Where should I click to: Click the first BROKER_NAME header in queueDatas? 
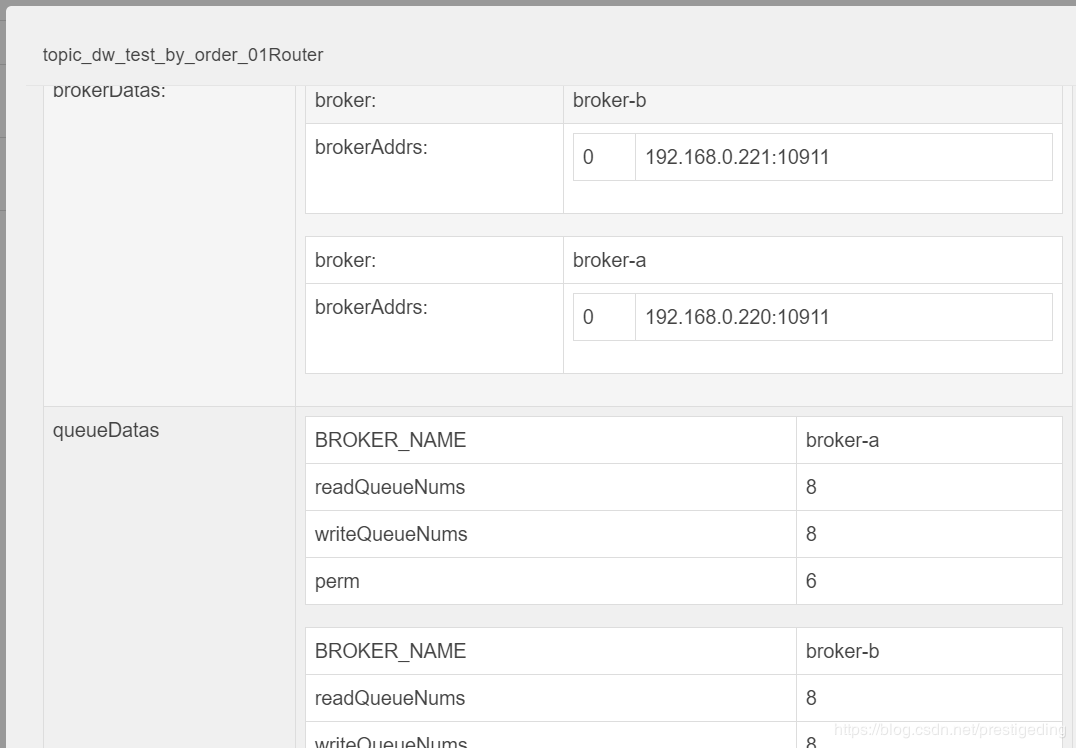pos(390,440)
